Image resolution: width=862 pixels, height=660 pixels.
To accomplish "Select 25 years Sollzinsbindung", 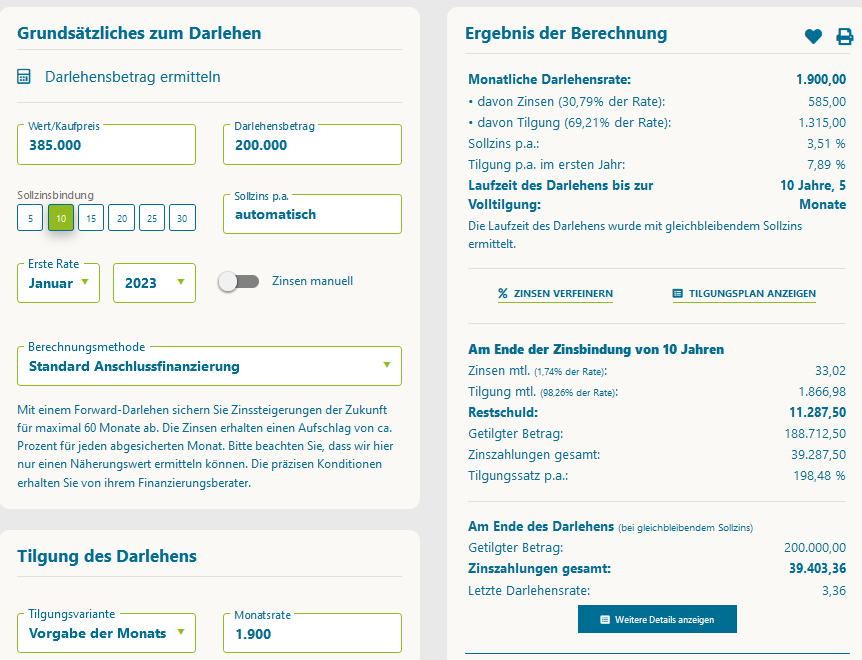I will point(152,218).
